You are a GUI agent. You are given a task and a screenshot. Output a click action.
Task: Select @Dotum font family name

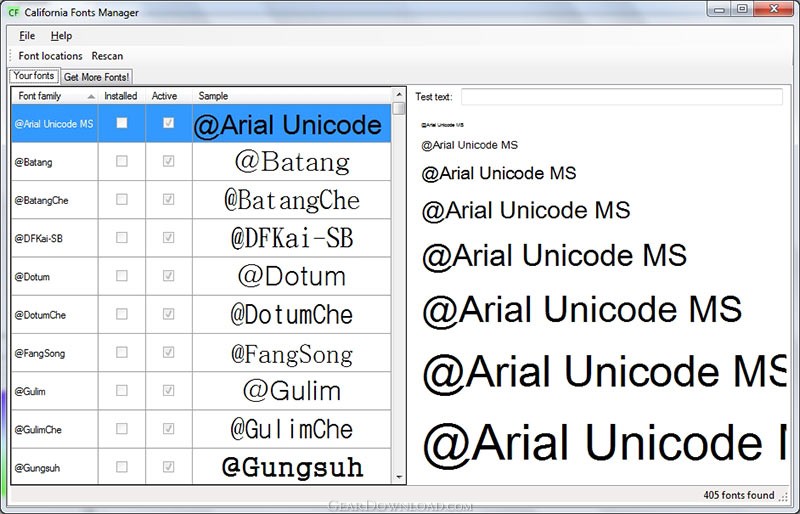(32, 277)
